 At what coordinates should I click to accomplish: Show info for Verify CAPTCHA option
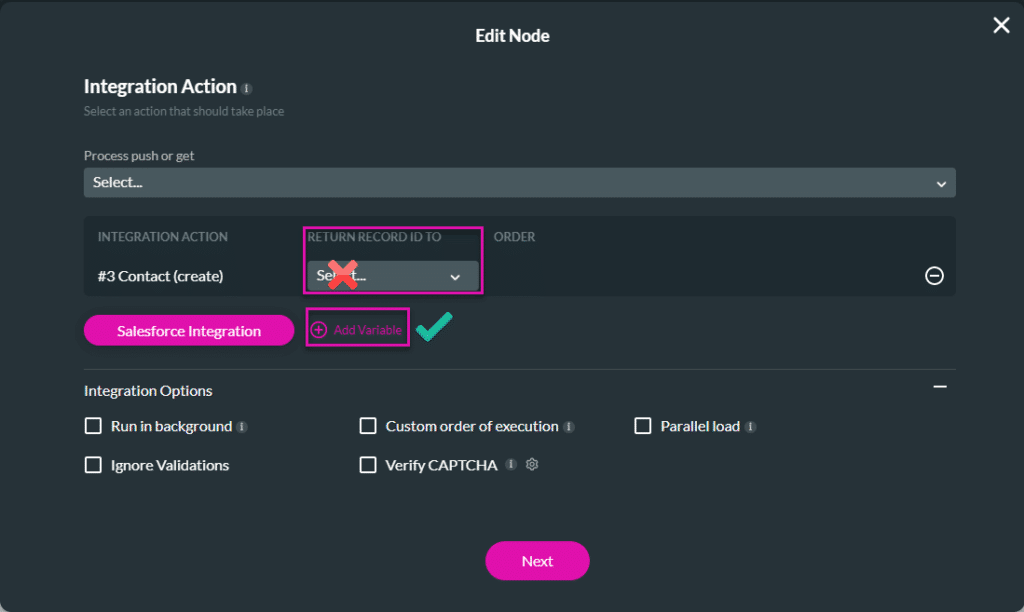(x=511, y=464)
